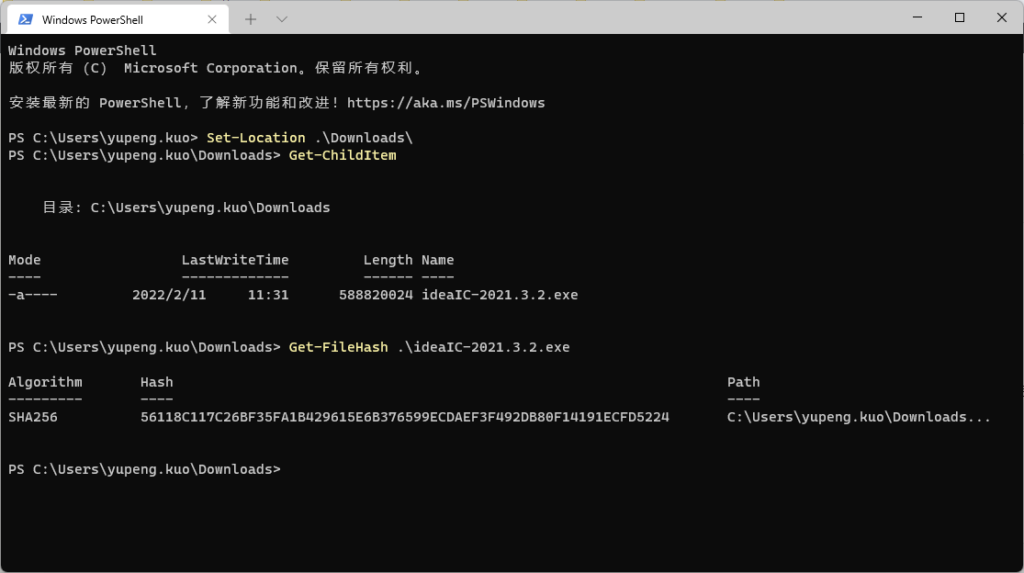Close the Windows PowerShell tab
The height and width of the screenshot is (573, 1024).
click(212, 20)
